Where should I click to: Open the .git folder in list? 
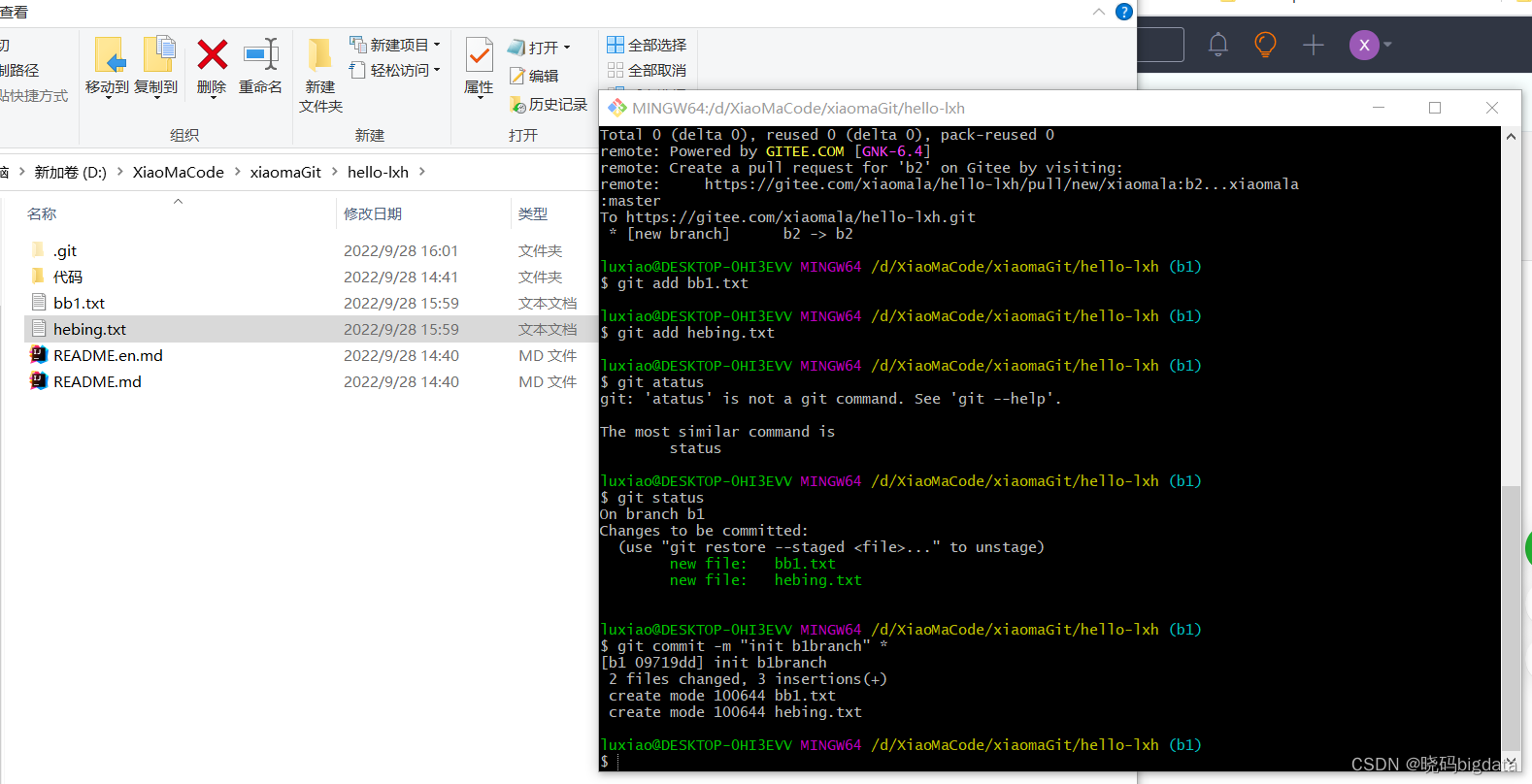tap(65, 250)
